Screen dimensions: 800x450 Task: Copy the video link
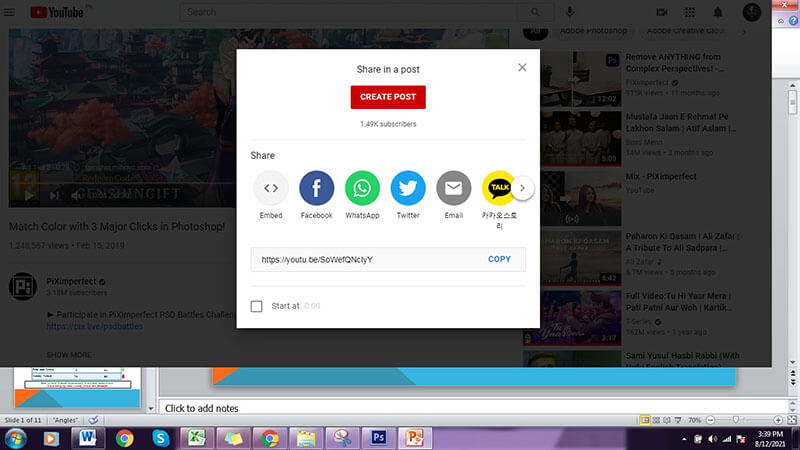499,259
